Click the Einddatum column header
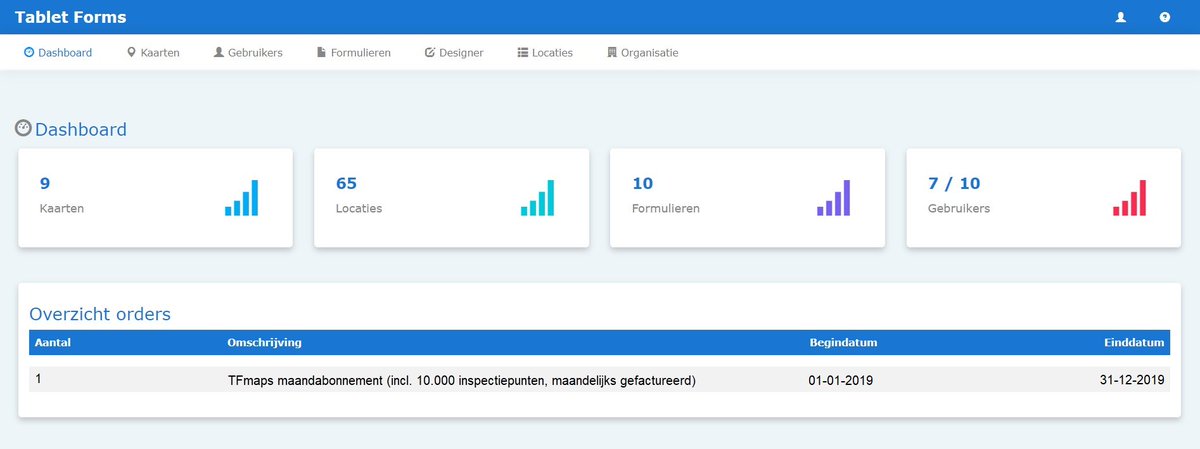Viewport: 1200px width, 449px height. tap(1134, 342)
